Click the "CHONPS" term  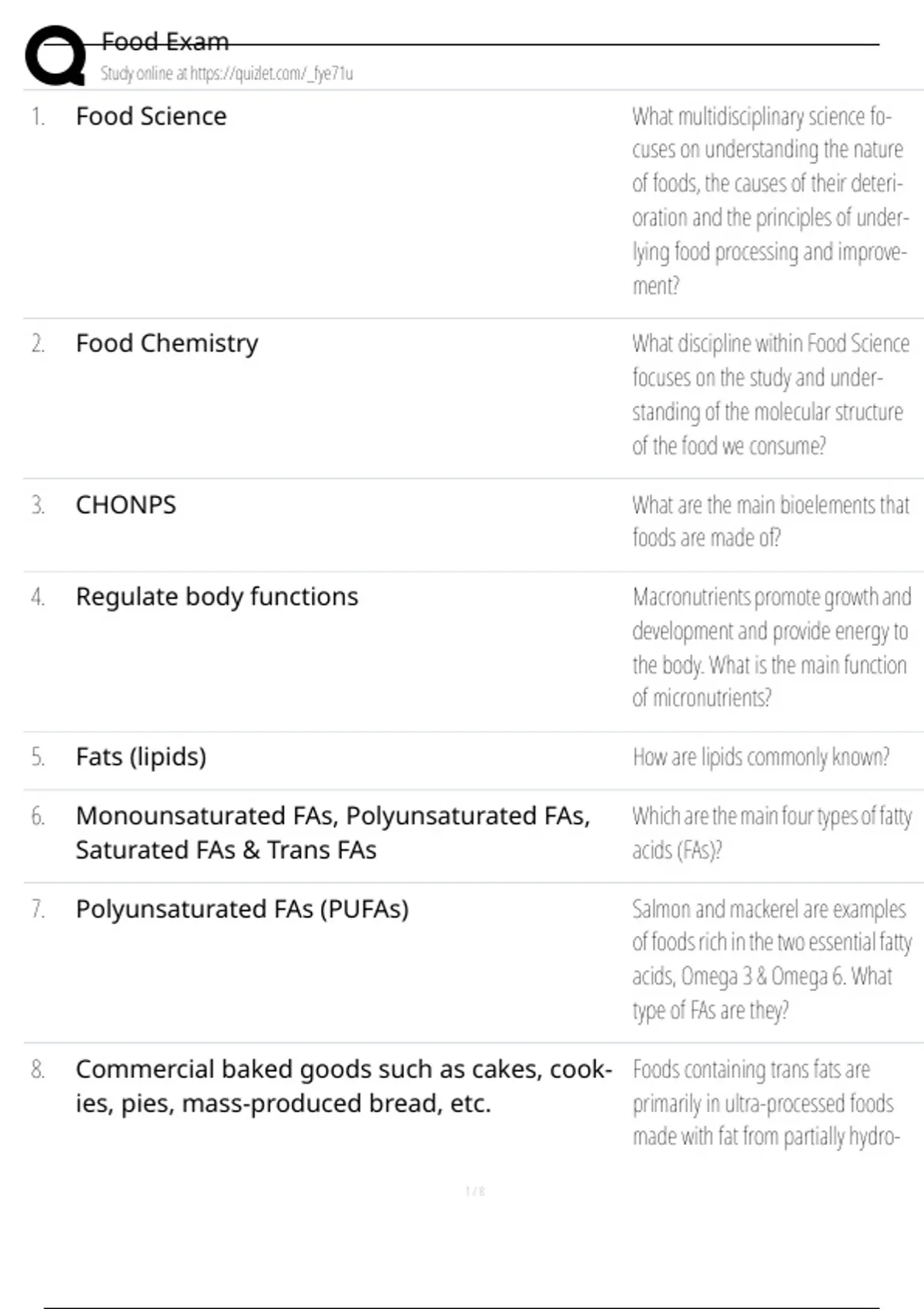pyautogui.click(x=126, y=505)
